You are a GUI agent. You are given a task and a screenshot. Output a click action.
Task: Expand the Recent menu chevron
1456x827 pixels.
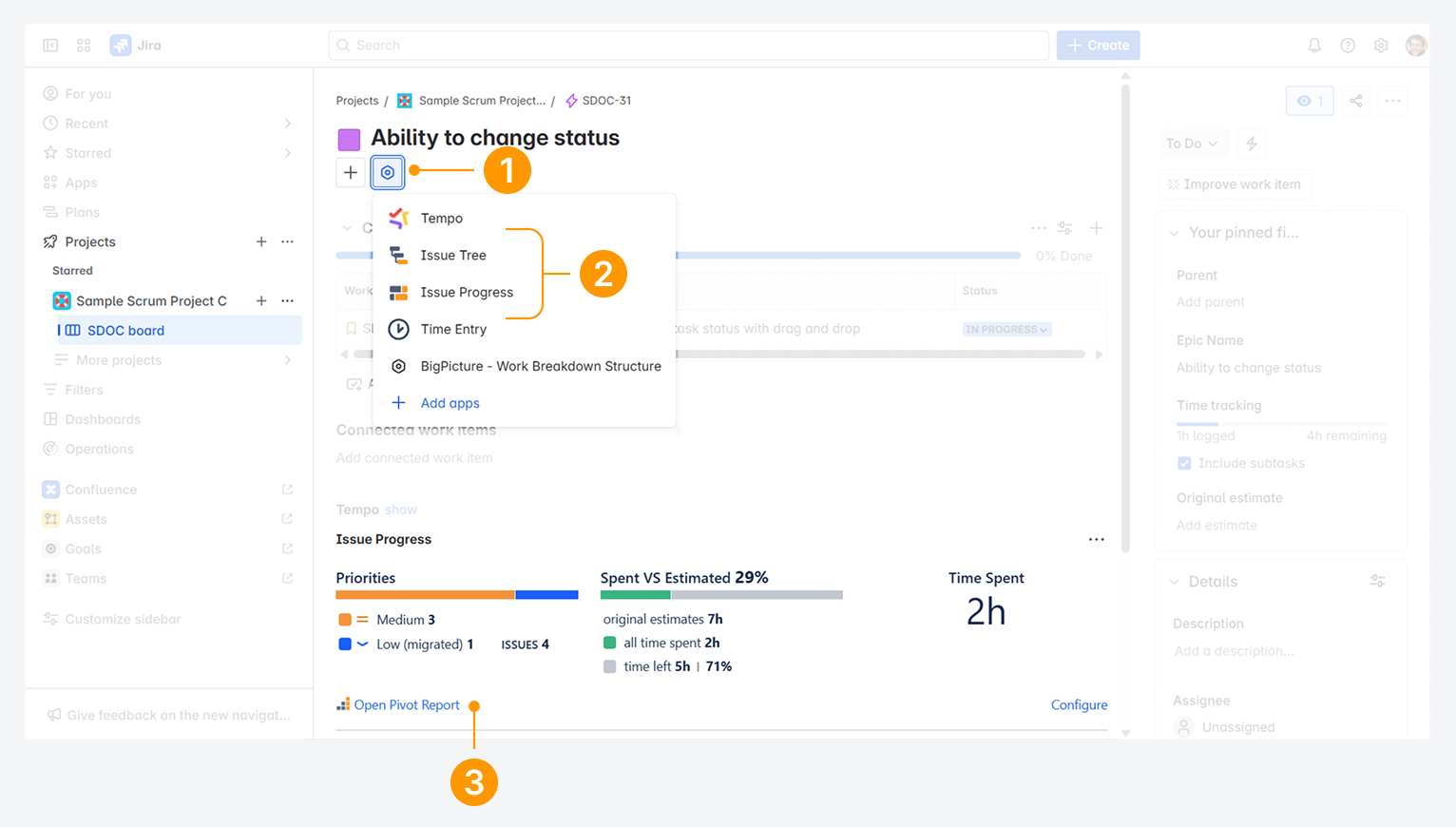click(287, 124)
